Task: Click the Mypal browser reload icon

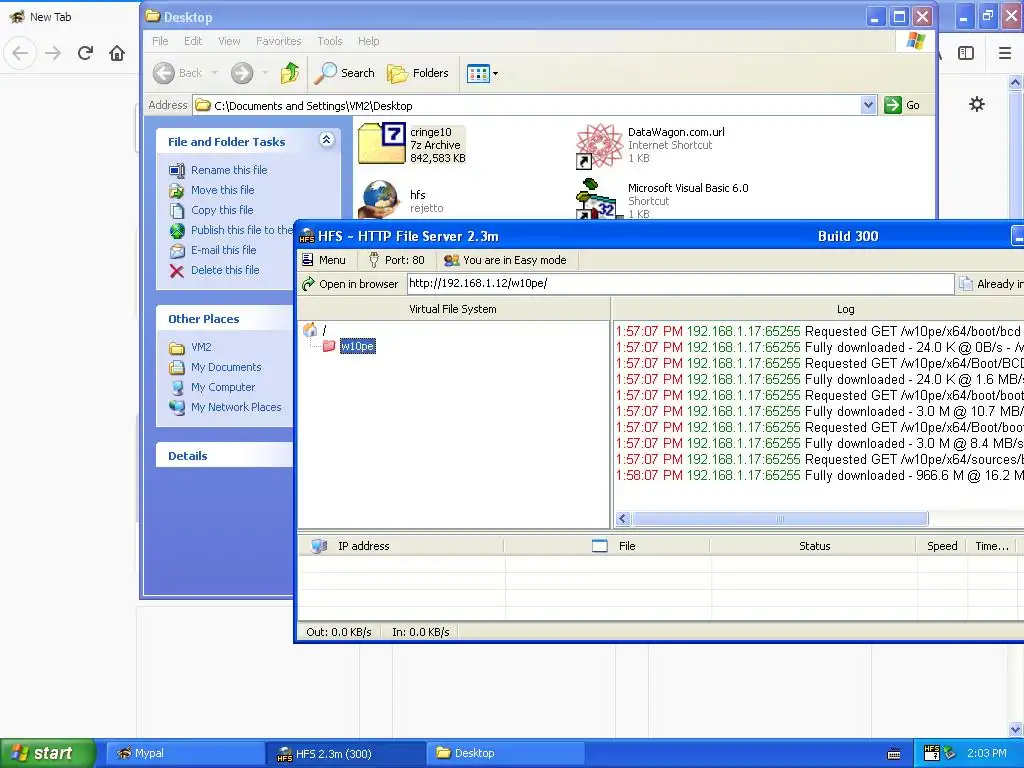Action: point(86,53)
